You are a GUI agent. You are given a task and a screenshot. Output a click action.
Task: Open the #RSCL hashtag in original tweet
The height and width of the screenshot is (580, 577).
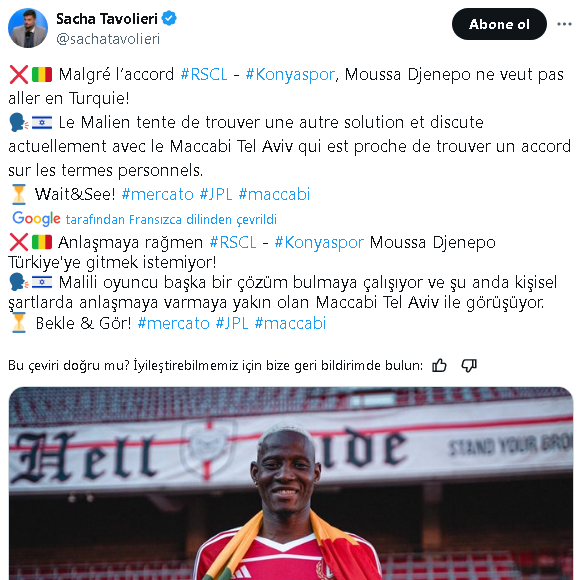point(204,74)
